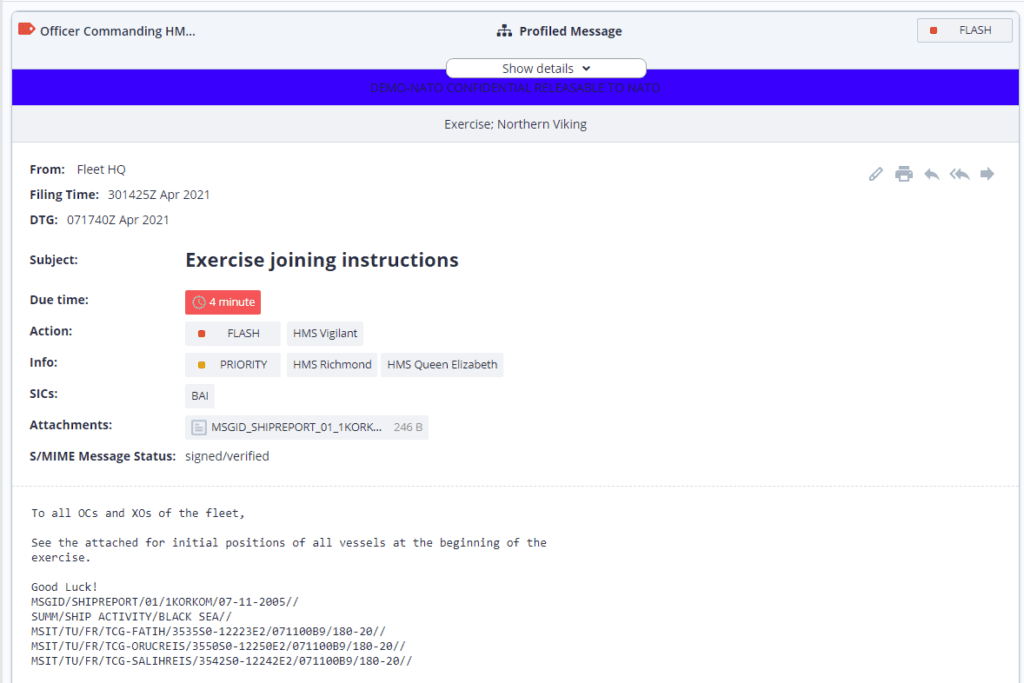The width and height of the screenshot is (1024, 683).
Task: Click the red label tag icon
Action: click(x=27, y=30)
